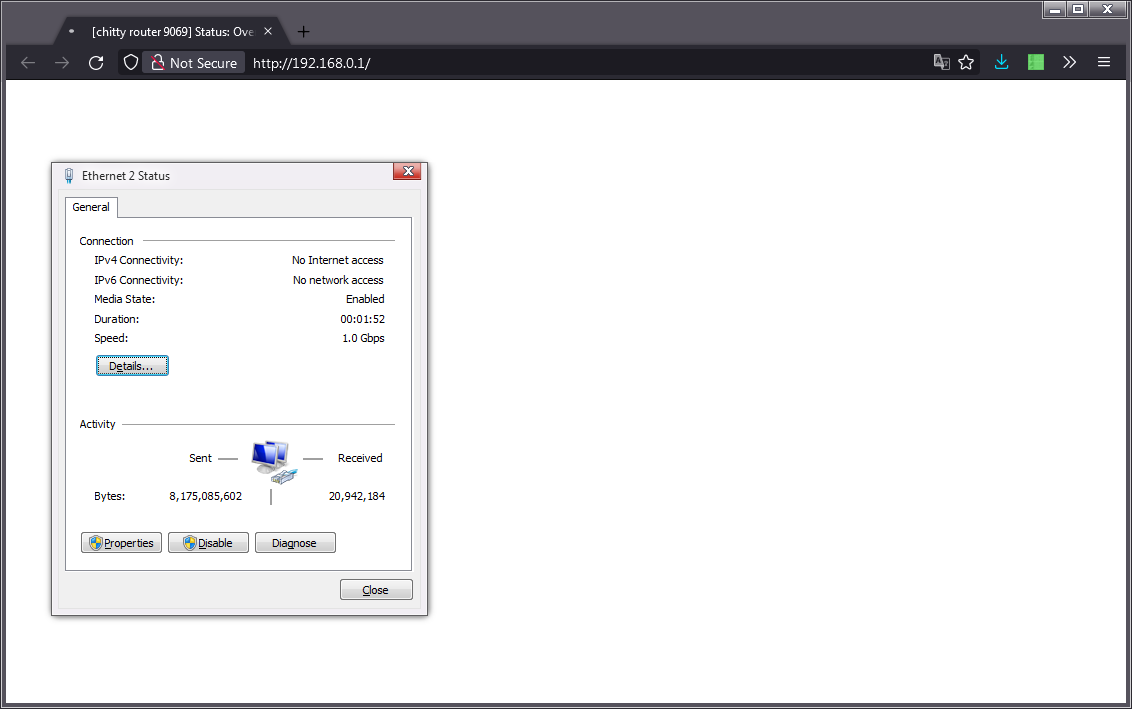Click the 'IPv4 Connectivity:' label

[x=139, y=260]
